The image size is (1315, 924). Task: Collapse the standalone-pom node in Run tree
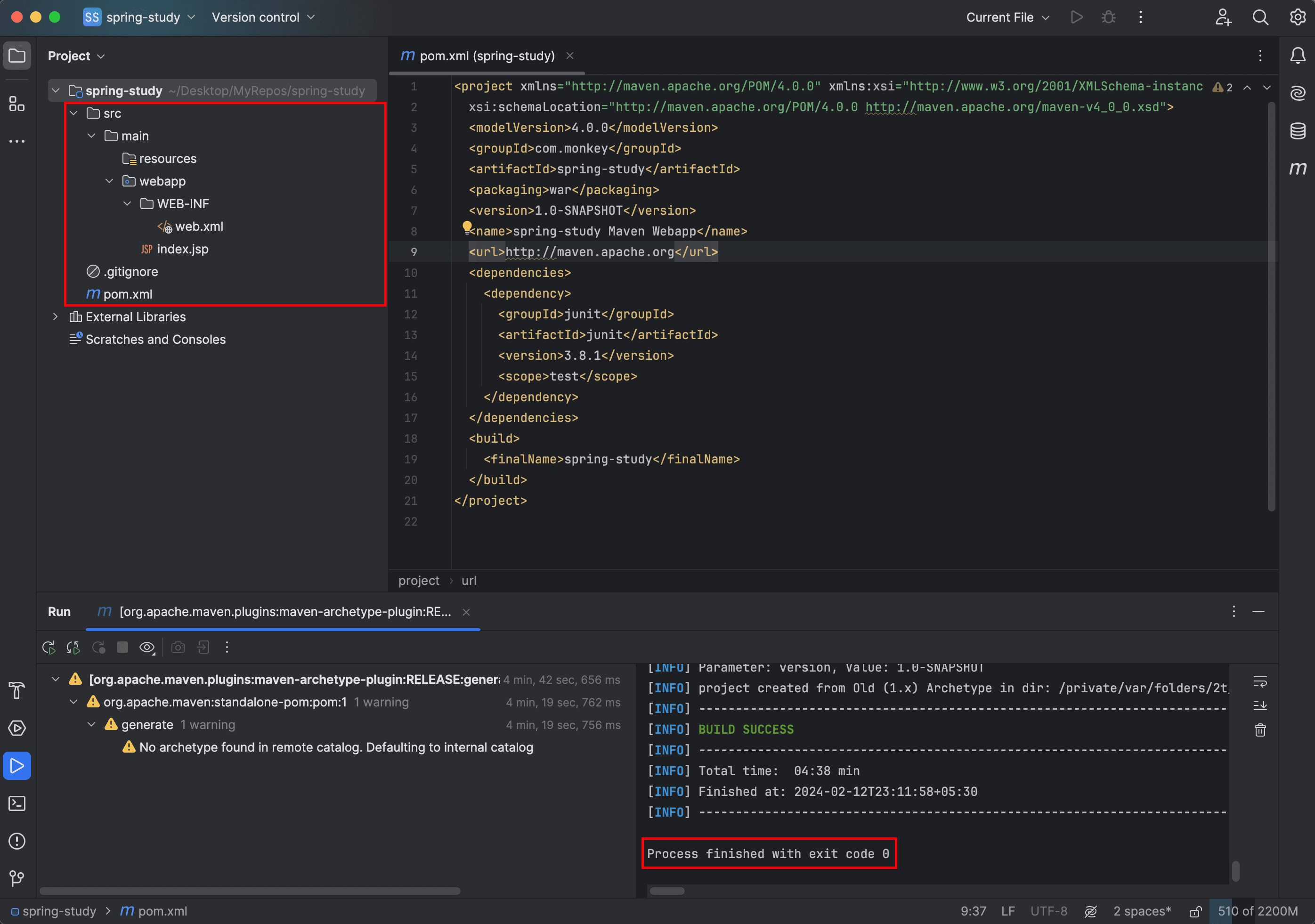pos(74,702)
